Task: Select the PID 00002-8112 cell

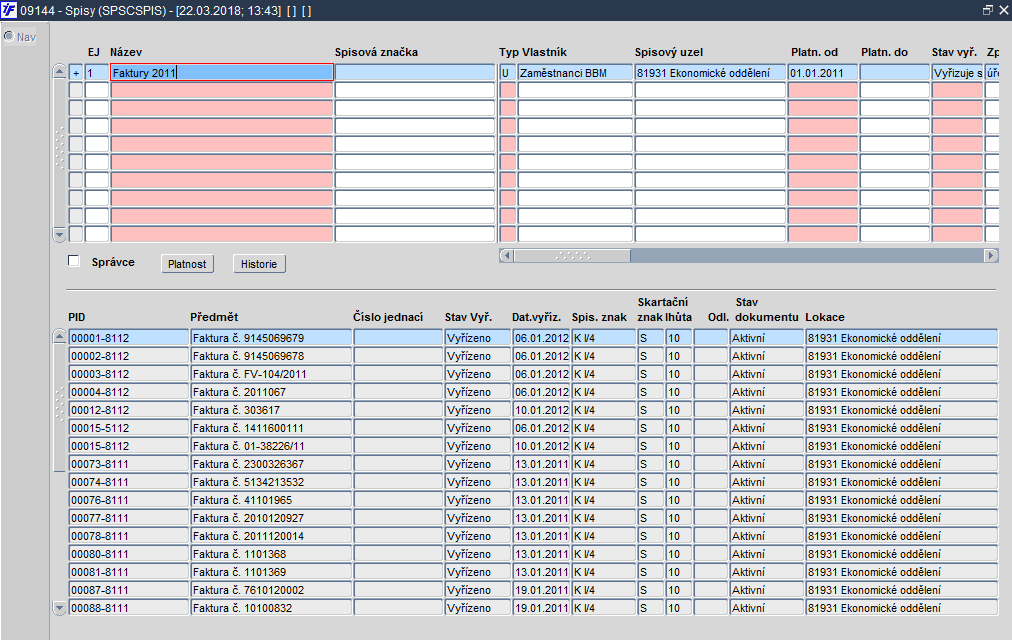Action: tap(129, 355)
